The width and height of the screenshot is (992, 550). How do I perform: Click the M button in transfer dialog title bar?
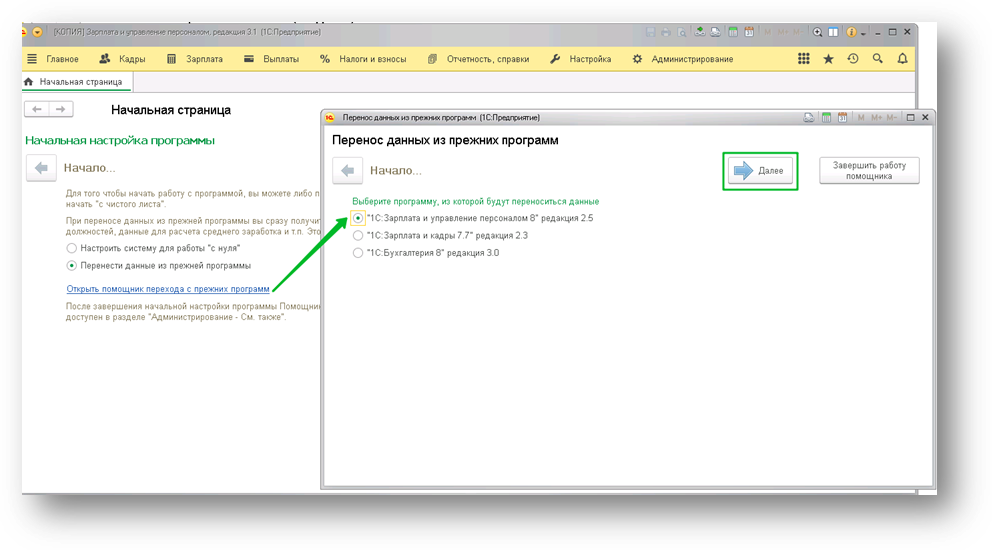pos(860,118)
